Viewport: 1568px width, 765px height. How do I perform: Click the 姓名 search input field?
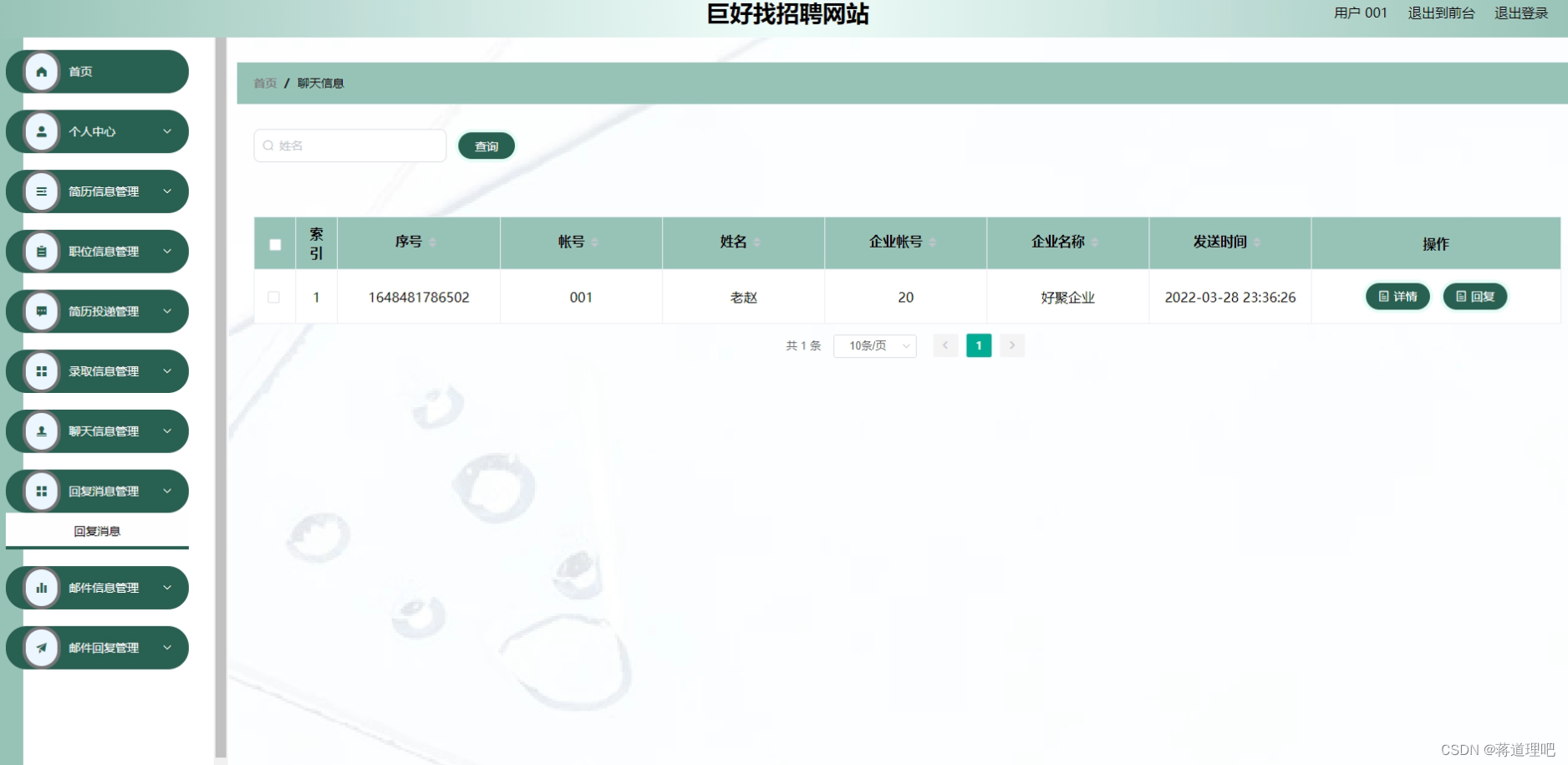[349, 145]
